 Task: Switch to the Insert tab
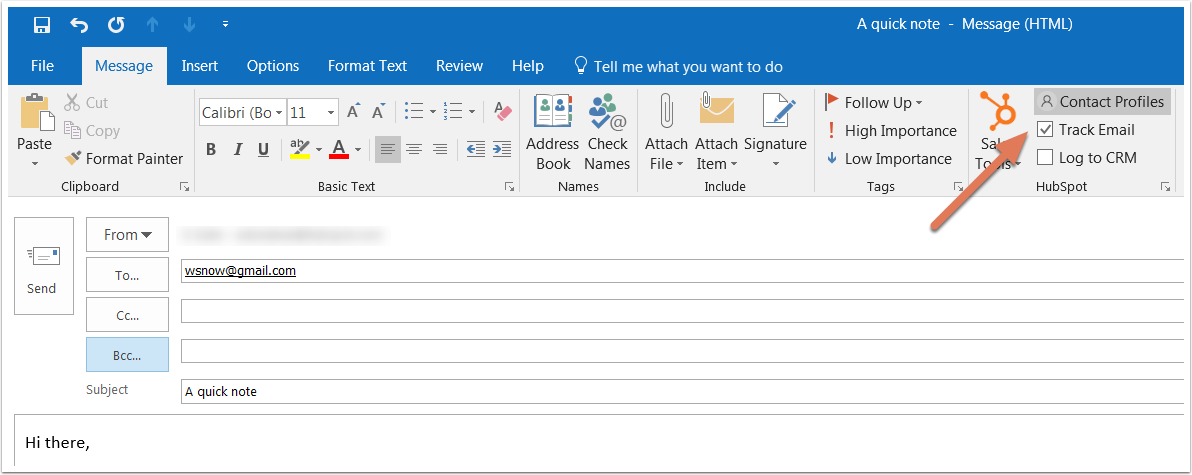(x=200, y=66)
